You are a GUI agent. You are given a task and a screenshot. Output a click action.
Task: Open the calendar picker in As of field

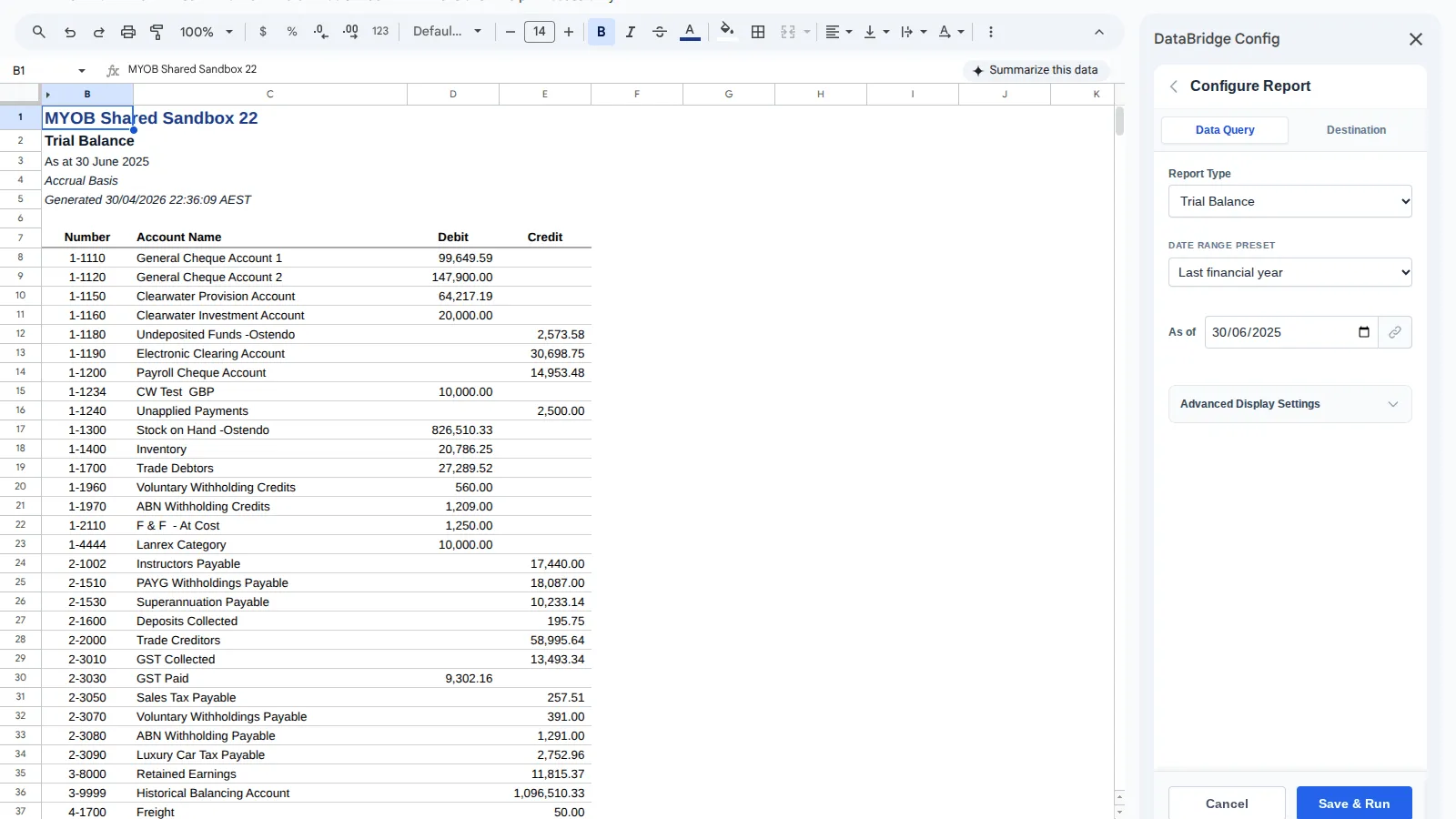click(x=1364, y=332)
